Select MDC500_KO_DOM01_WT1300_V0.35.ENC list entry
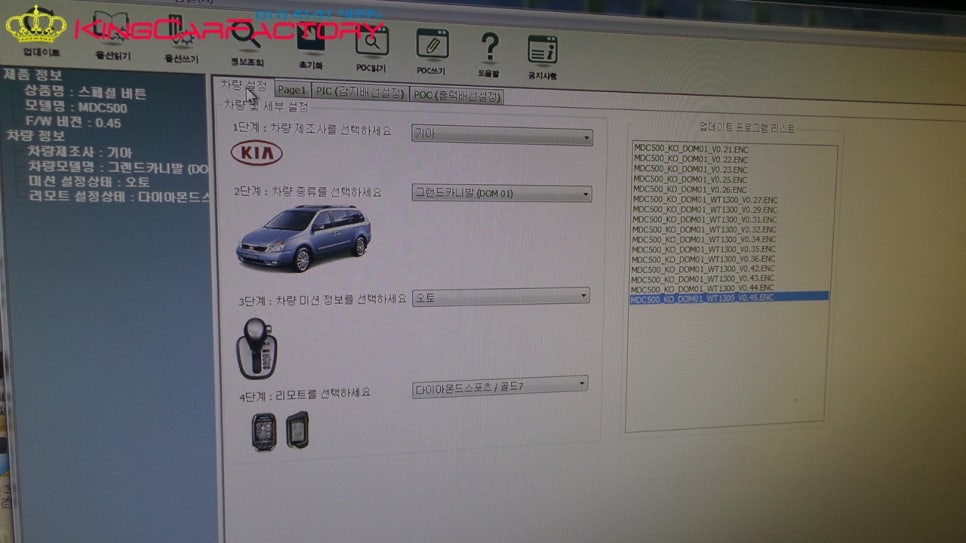 (x=704, y=249)
